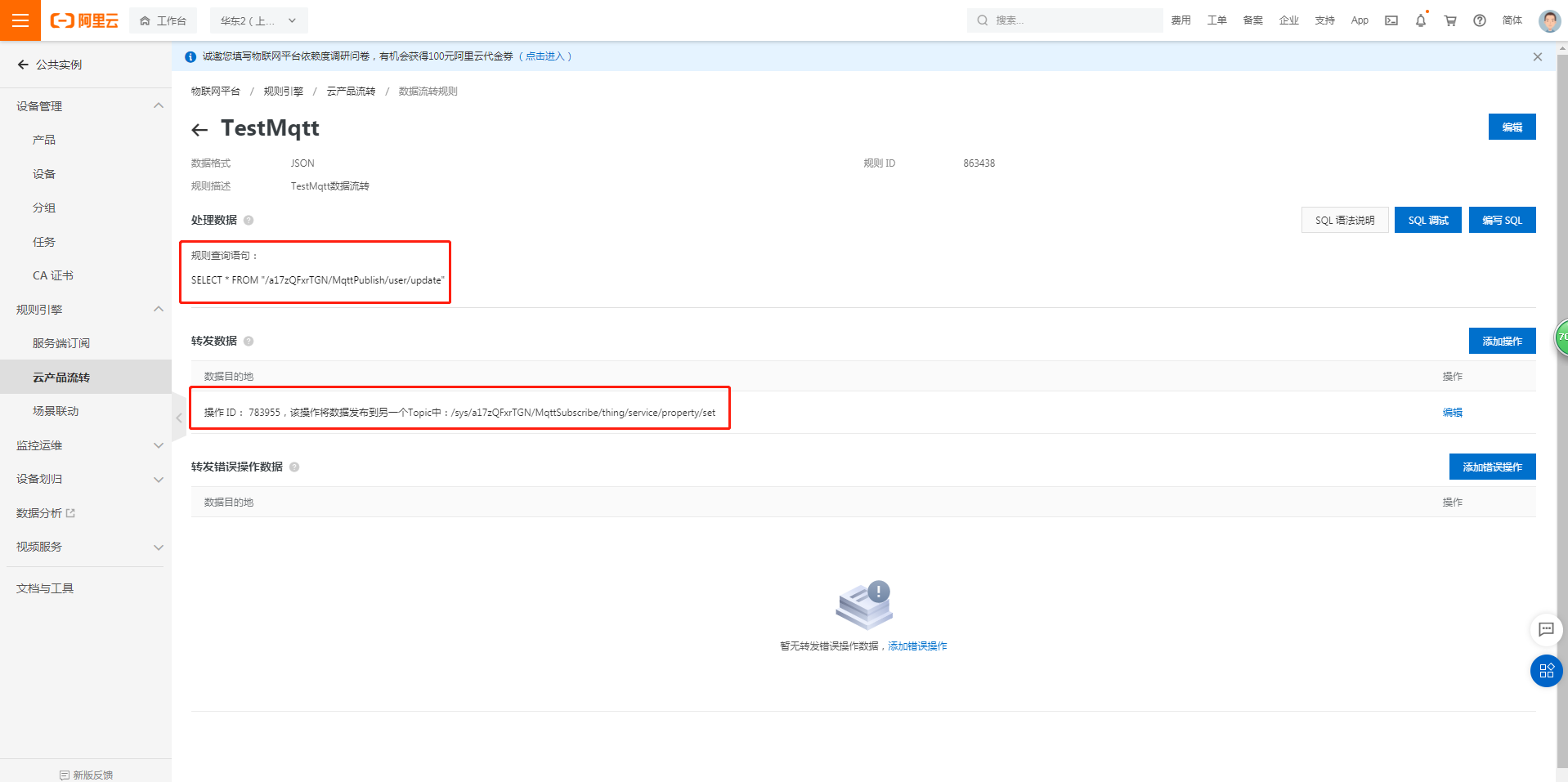
Task: Click the back arrow beside 公共实例
Action: click(x=23, y=65)
